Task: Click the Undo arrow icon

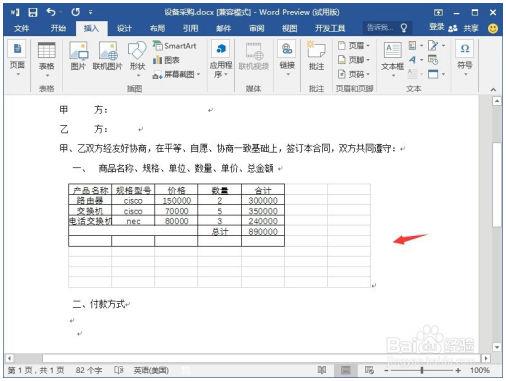Action: point(51,12)
